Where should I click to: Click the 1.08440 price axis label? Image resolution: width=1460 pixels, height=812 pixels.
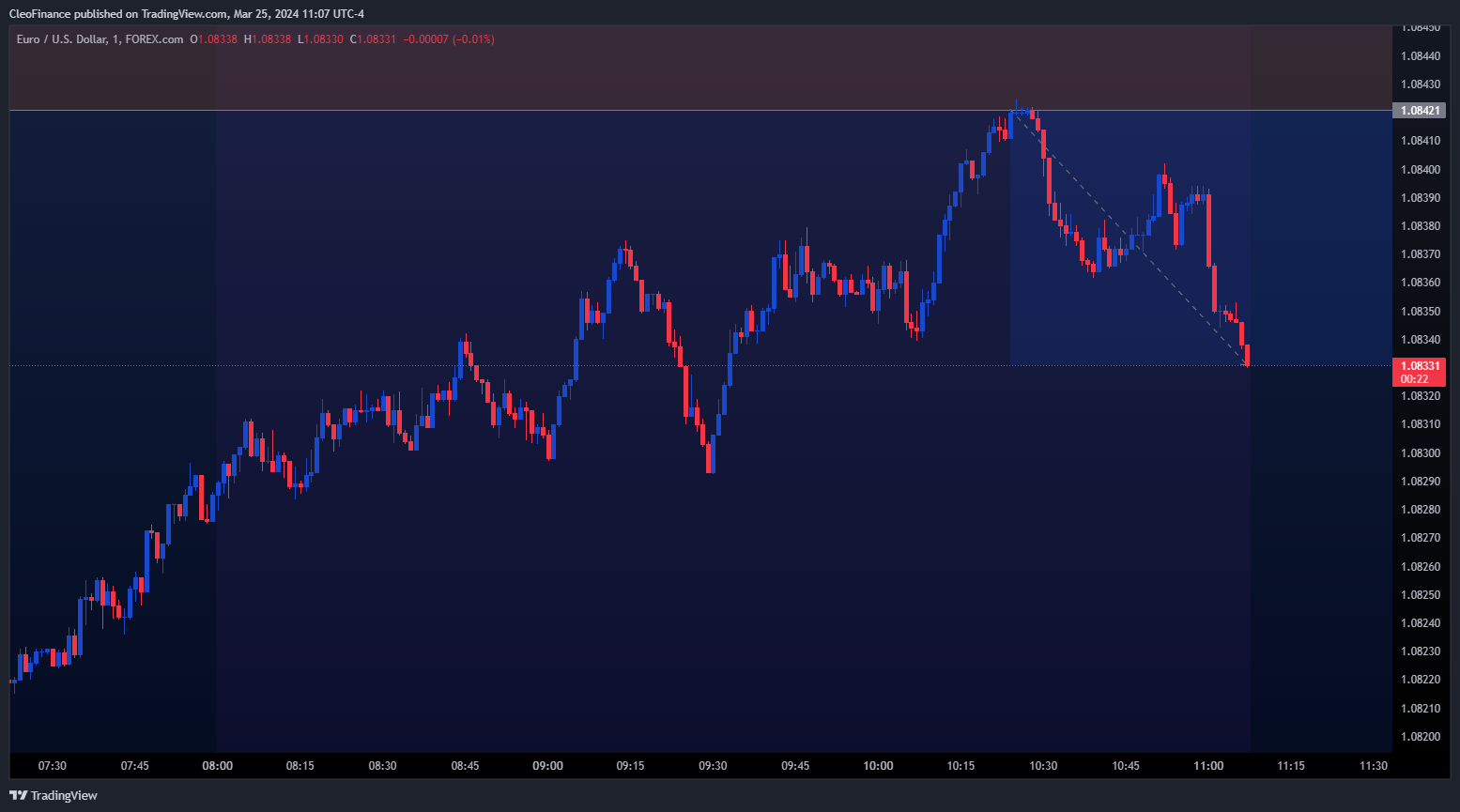click(1420, 56)
